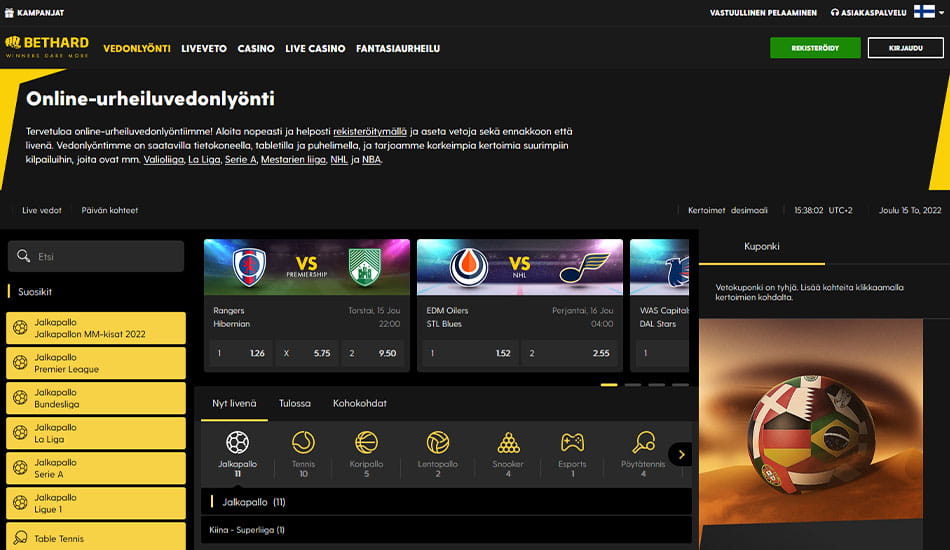Viewport: 950px width, 550px height.
Task: Select the Kuponki tab
Action: pyautogui.click(x=762, y=247)
